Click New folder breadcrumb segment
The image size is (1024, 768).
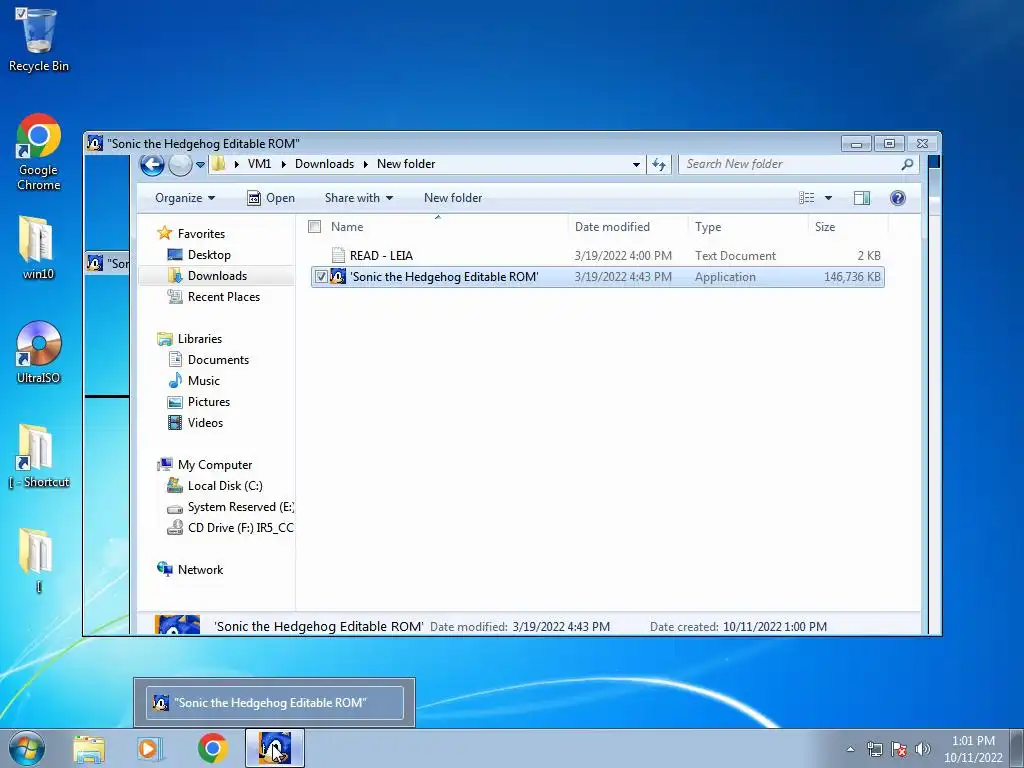click(406, 164)
